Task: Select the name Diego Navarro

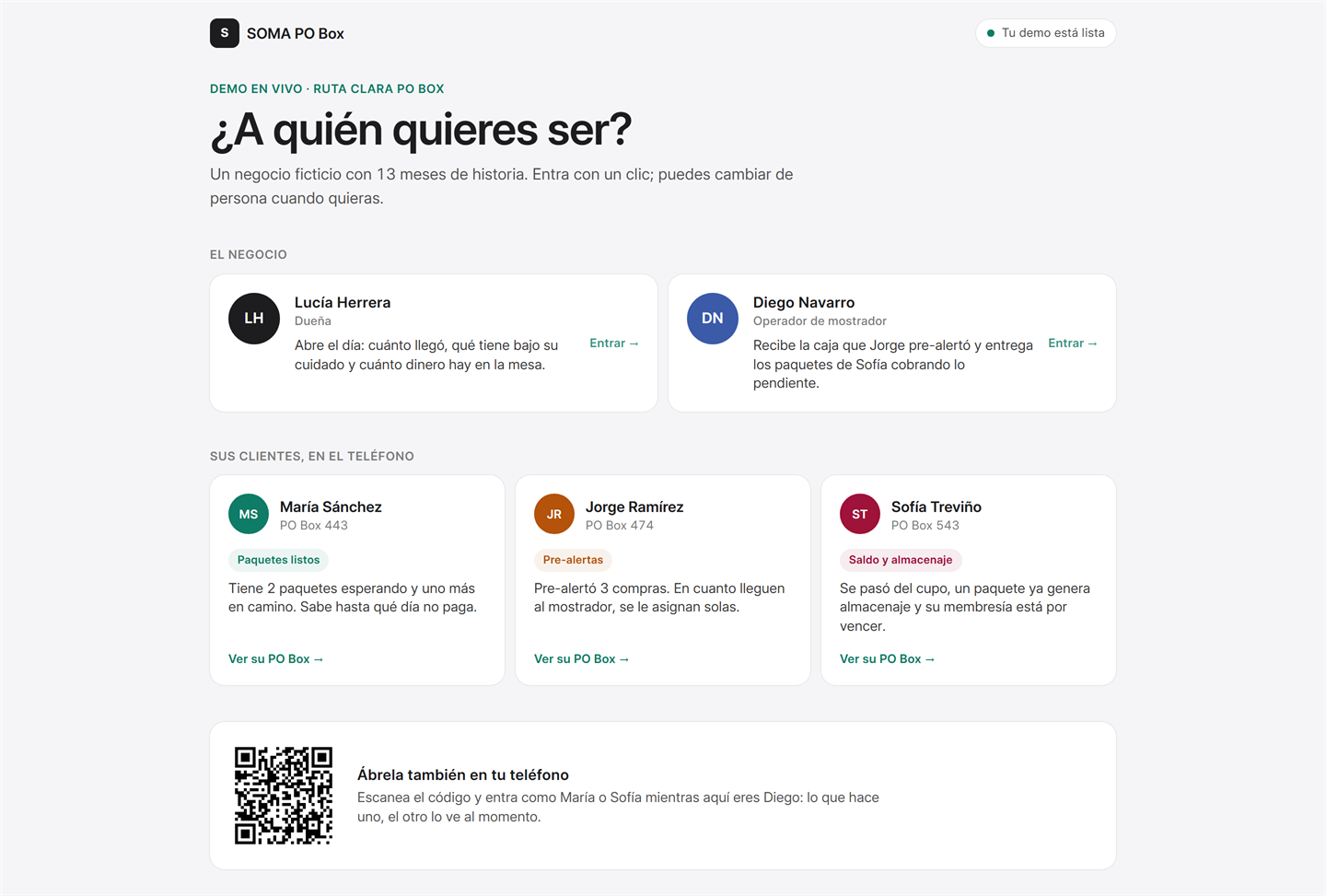Action: tap(804, 303)
